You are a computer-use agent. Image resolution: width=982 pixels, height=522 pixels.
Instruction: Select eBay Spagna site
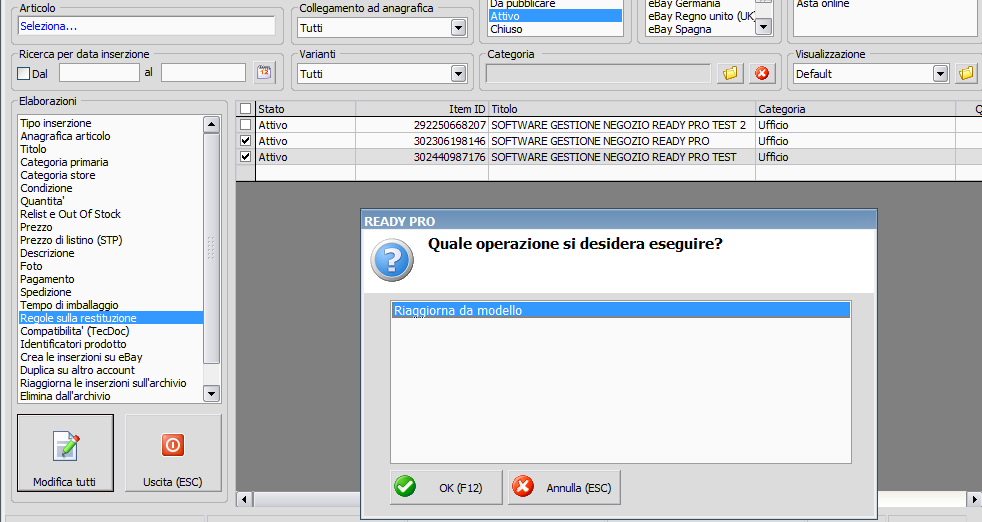pos(680,29)
